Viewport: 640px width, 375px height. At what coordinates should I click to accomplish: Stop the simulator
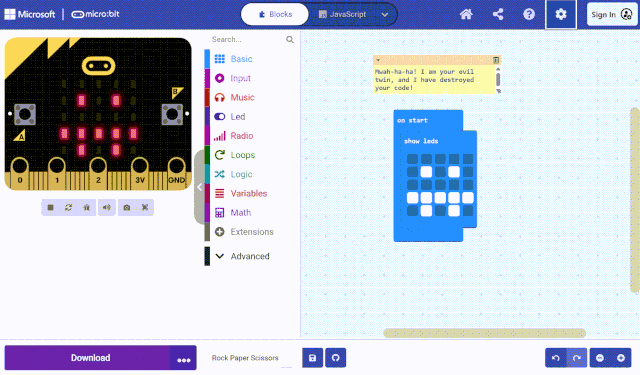pyautogui.click(x=50, y=208)
